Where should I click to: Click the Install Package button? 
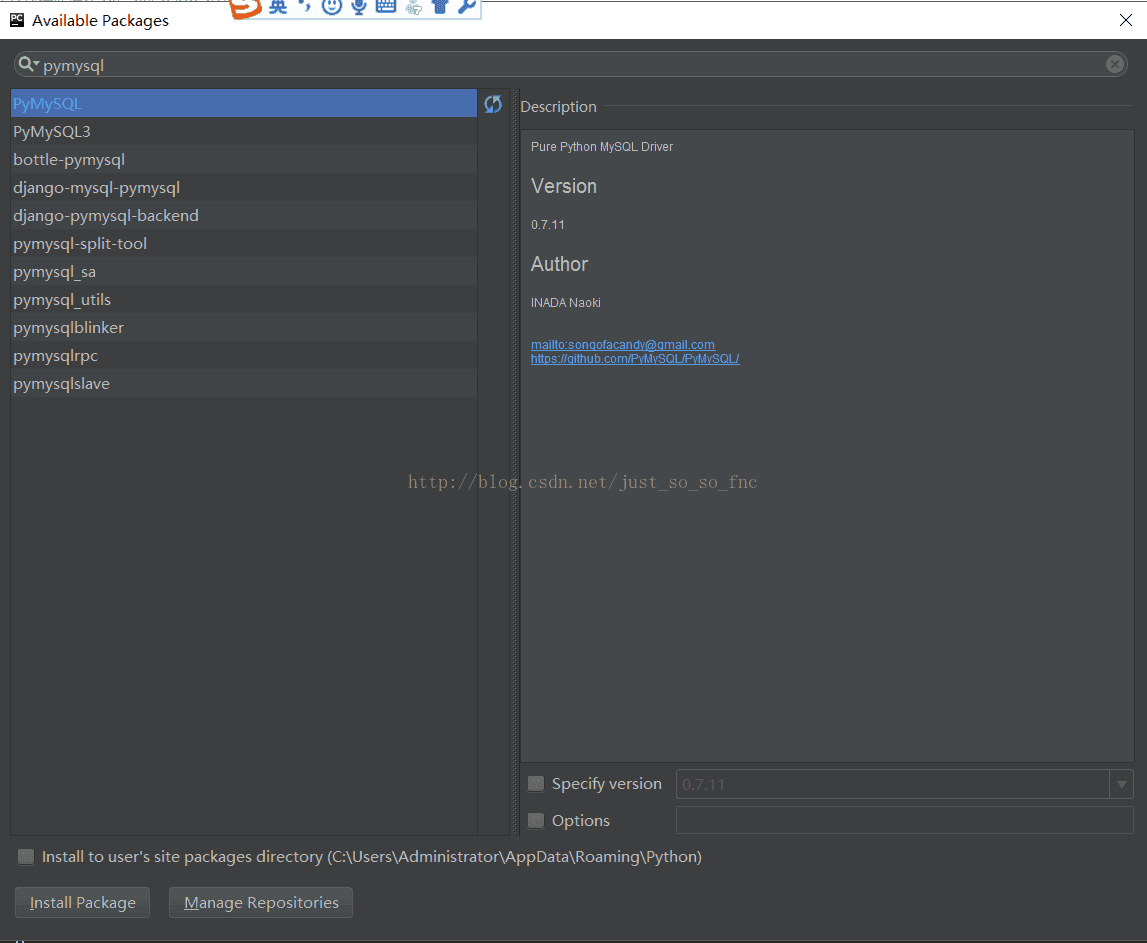point(82,902)
